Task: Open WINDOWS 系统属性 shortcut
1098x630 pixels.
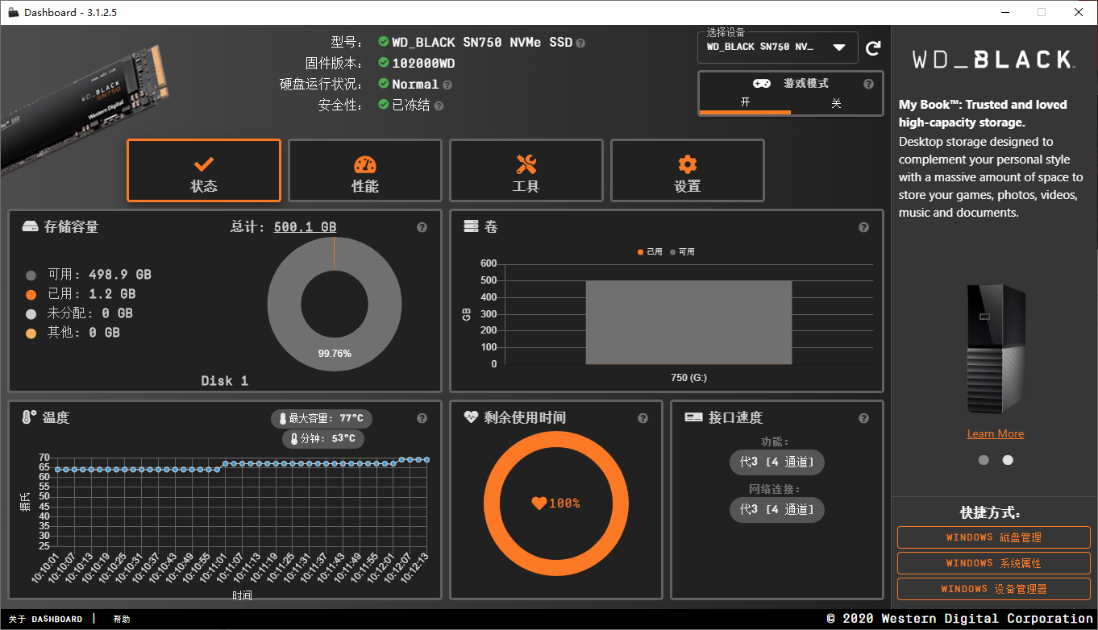Action: pyautogui.click(x=994, y=563)
